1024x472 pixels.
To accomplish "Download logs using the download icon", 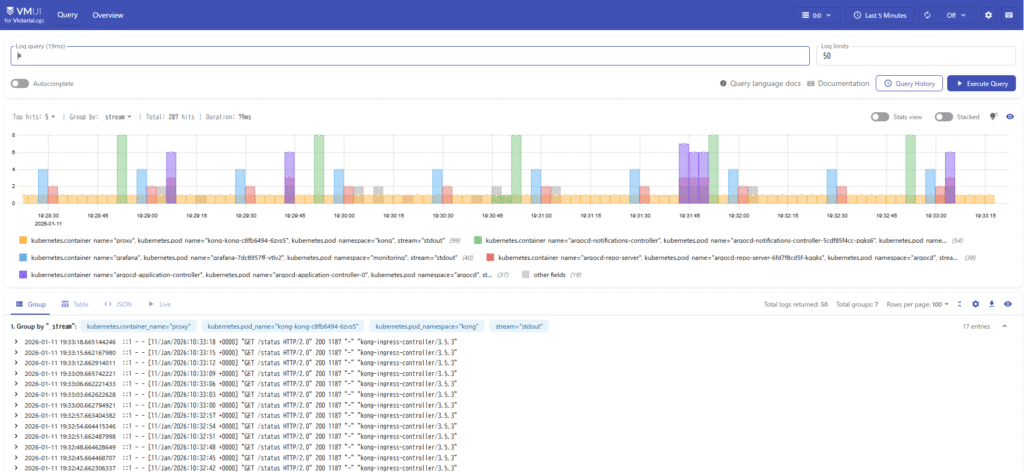I will [x=991, y=303].
